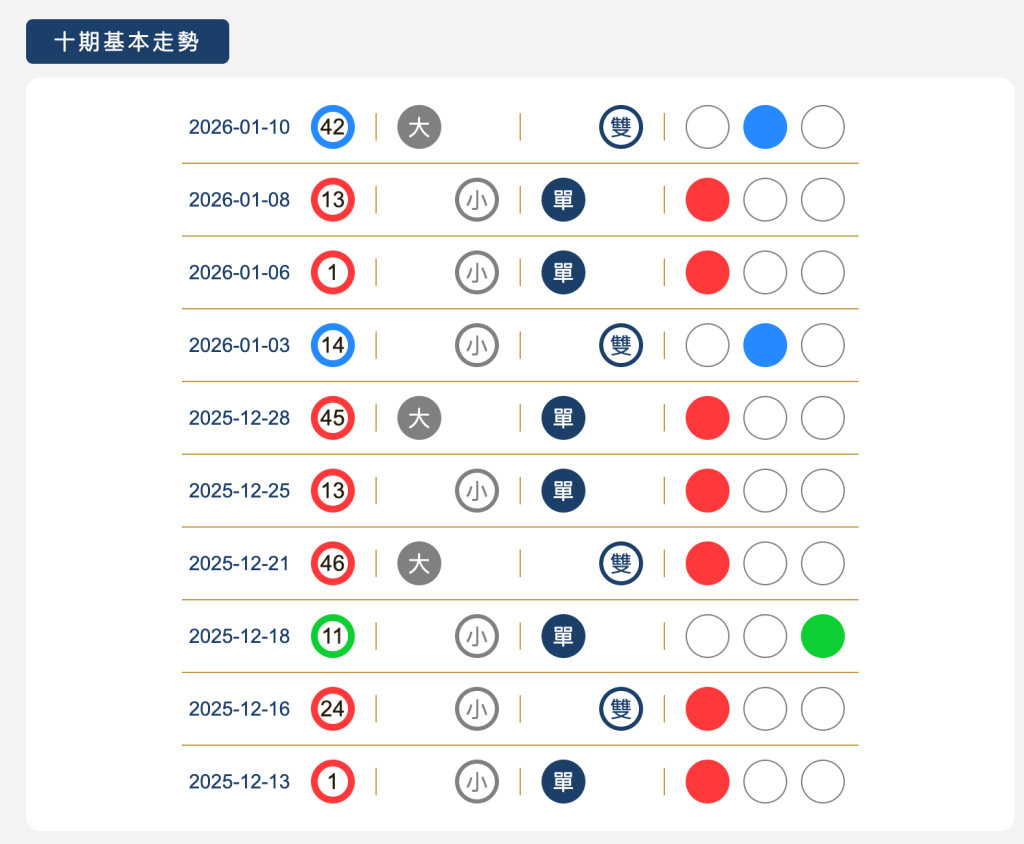The width and height of the screenshot is (1024, 844).
Task: Click the 單 icon in the 2025-12-28 row
Action: click(563, 418)
